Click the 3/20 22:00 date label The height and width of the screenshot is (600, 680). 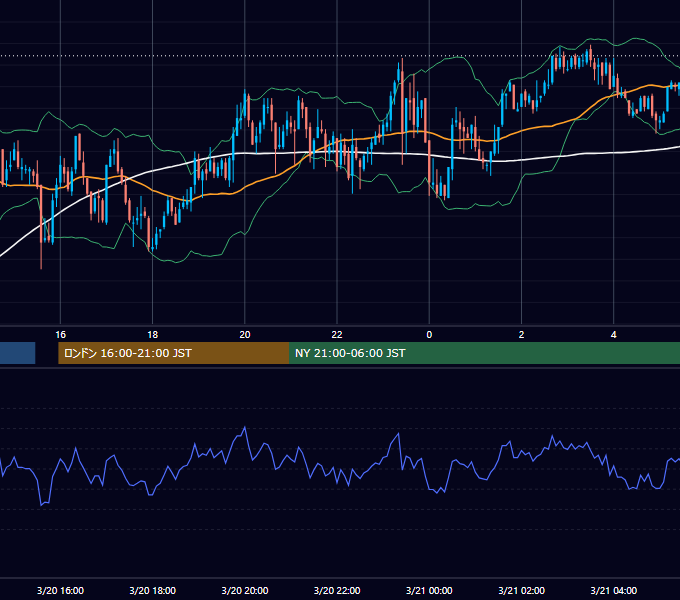(337, 590)
